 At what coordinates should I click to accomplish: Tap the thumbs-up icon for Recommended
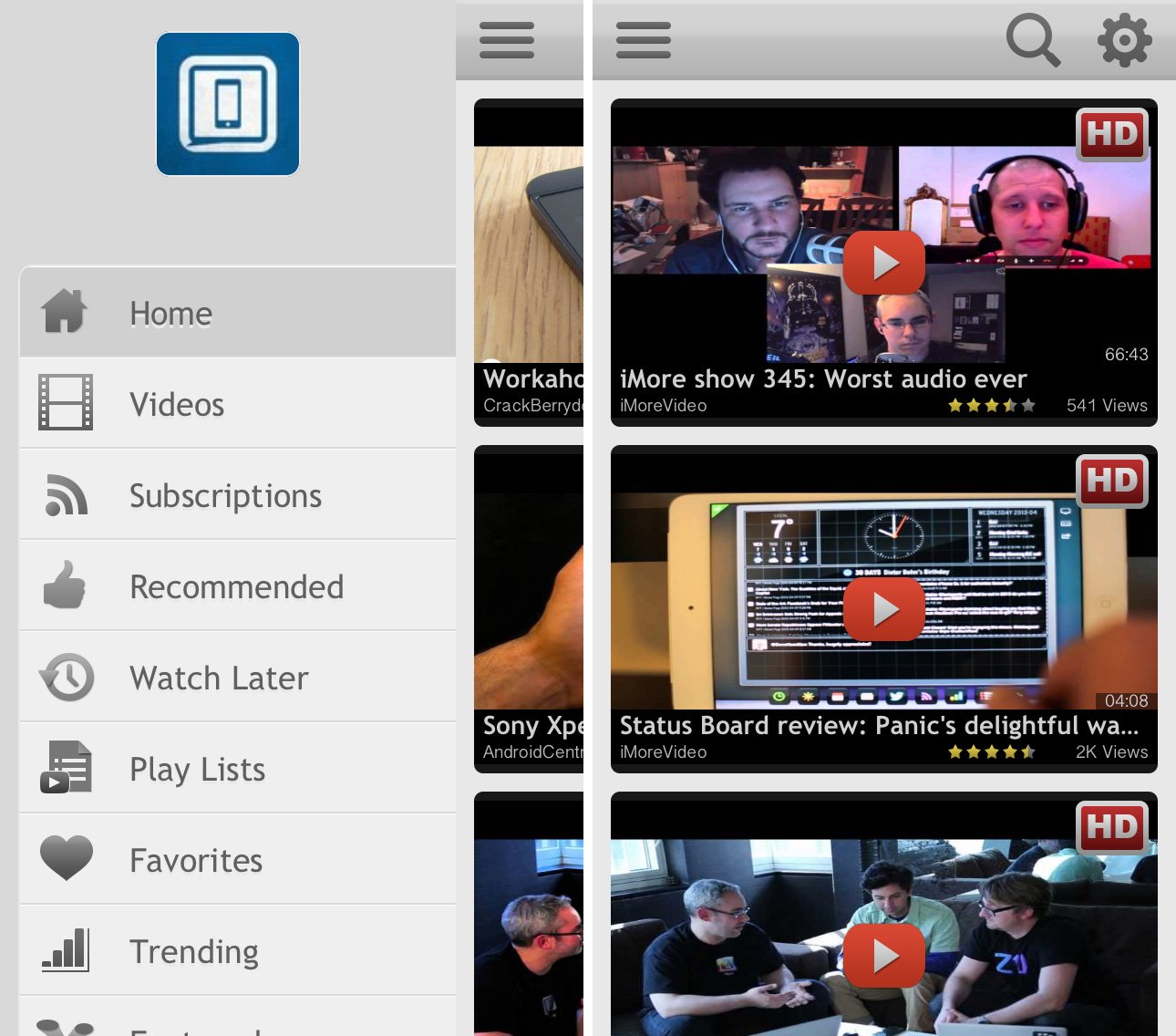[65, 585]
